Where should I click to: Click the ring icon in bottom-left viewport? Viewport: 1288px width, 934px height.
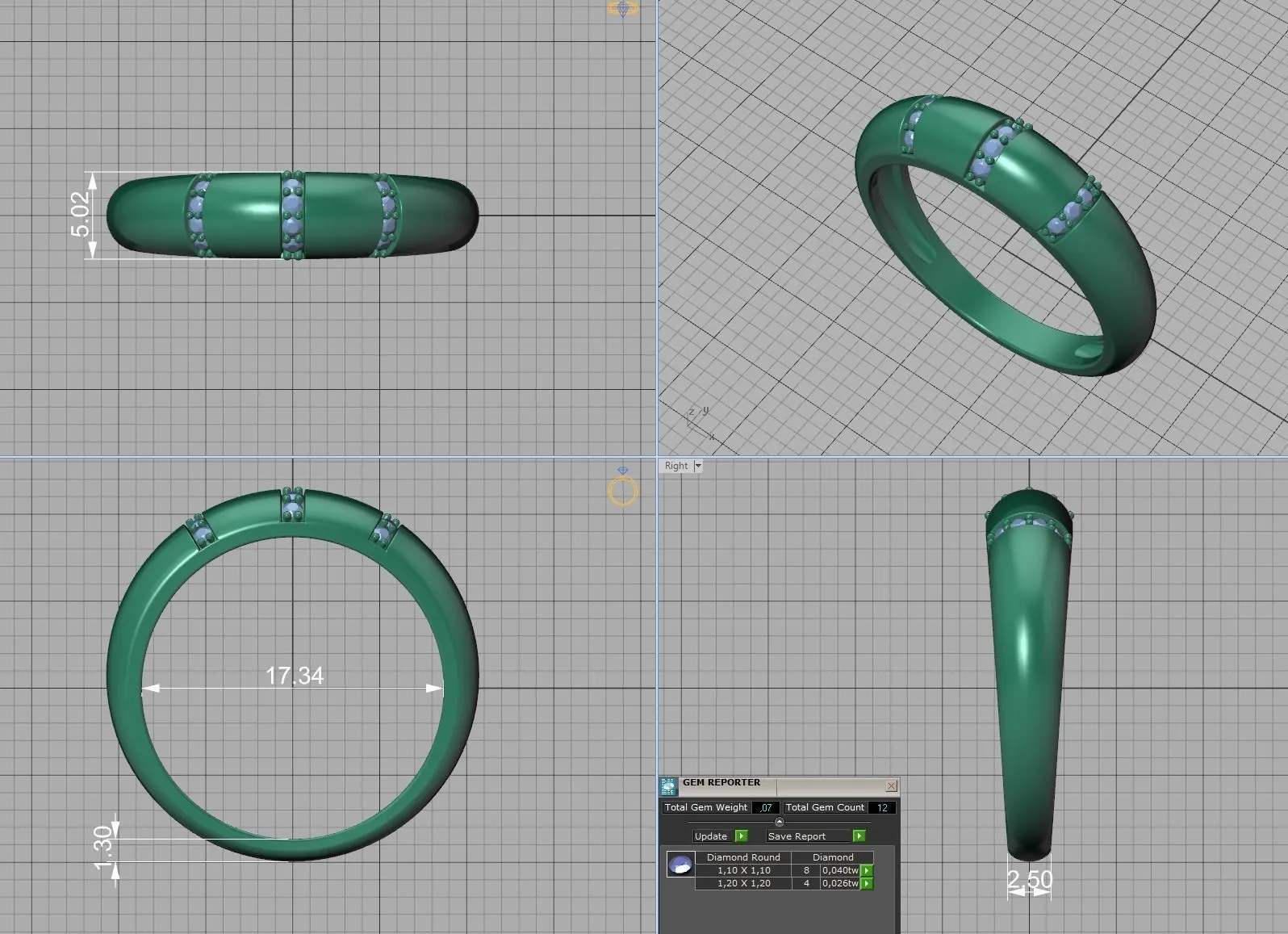point(622,489)
